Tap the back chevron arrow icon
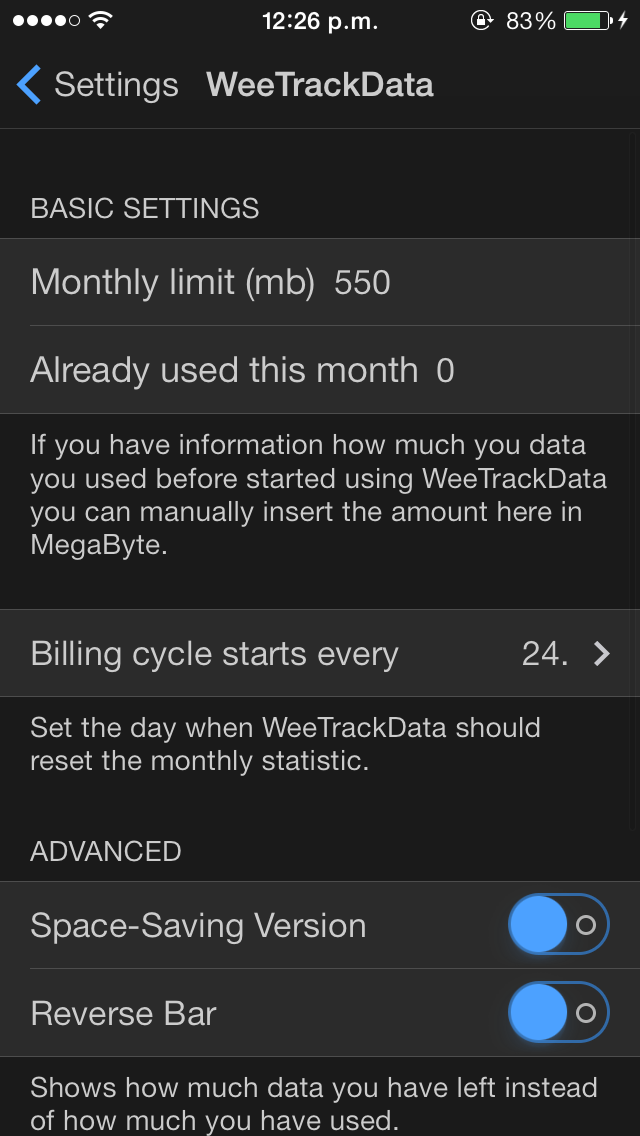 (29, 85)
